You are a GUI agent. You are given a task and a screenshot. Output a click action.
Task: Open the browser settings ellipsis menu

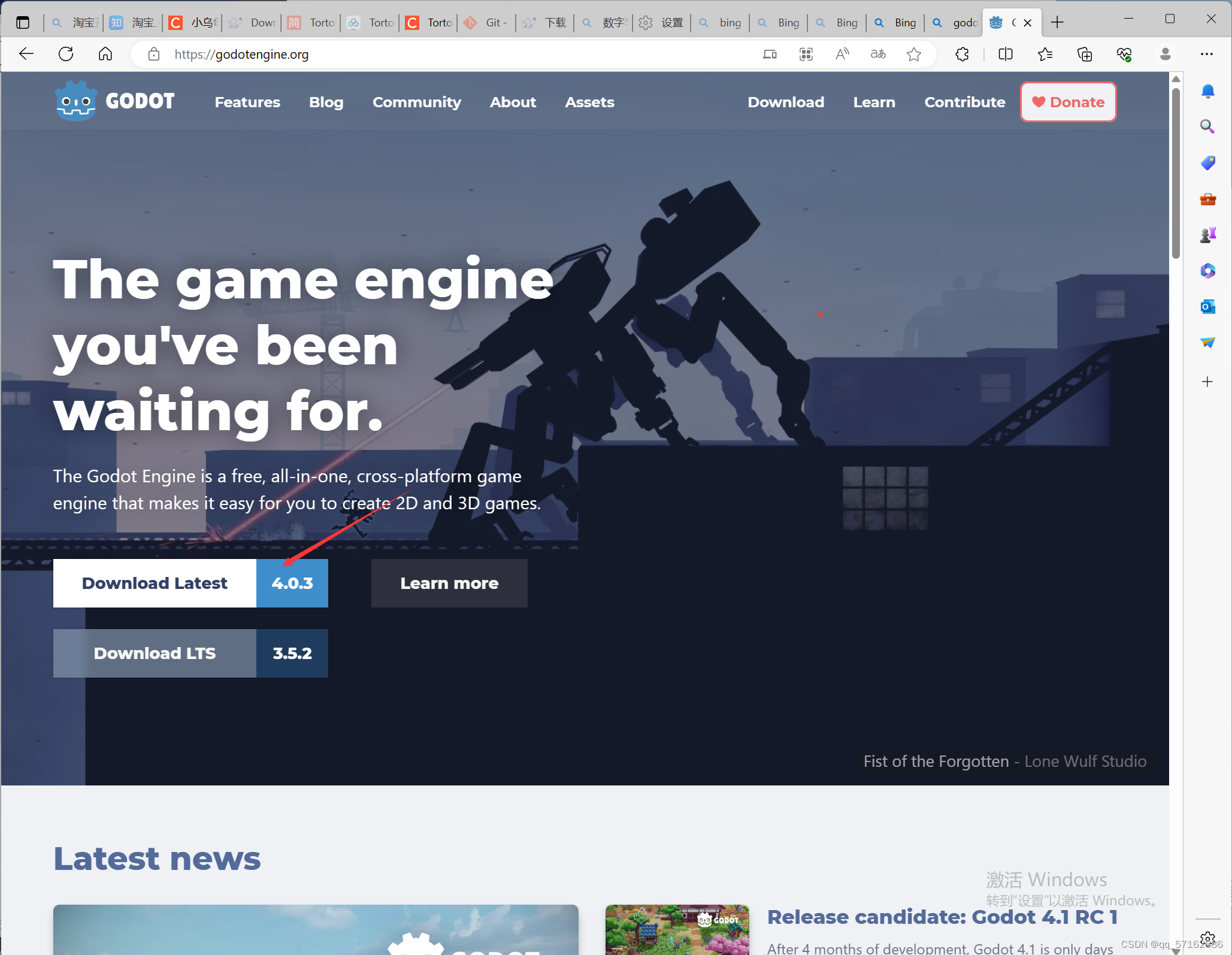coord(1207,54)
